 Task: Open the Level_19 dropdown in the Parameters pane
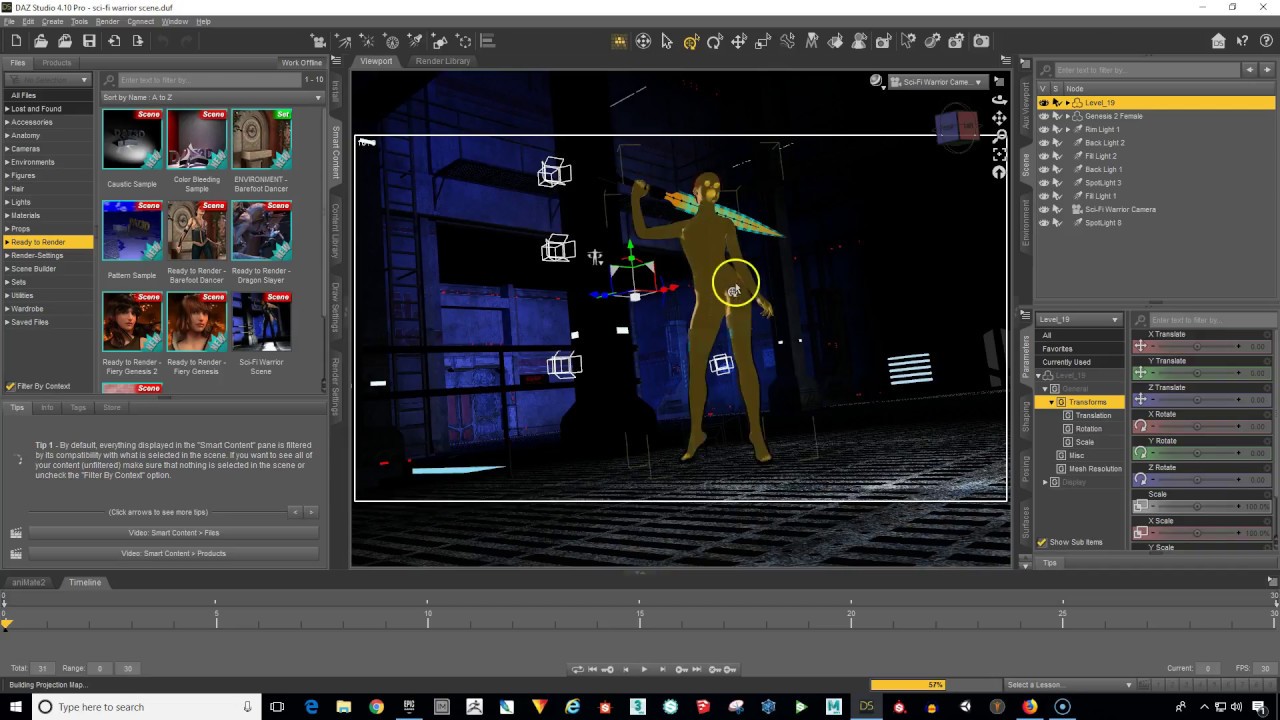pyautogui.click(x=1078, y=319)
